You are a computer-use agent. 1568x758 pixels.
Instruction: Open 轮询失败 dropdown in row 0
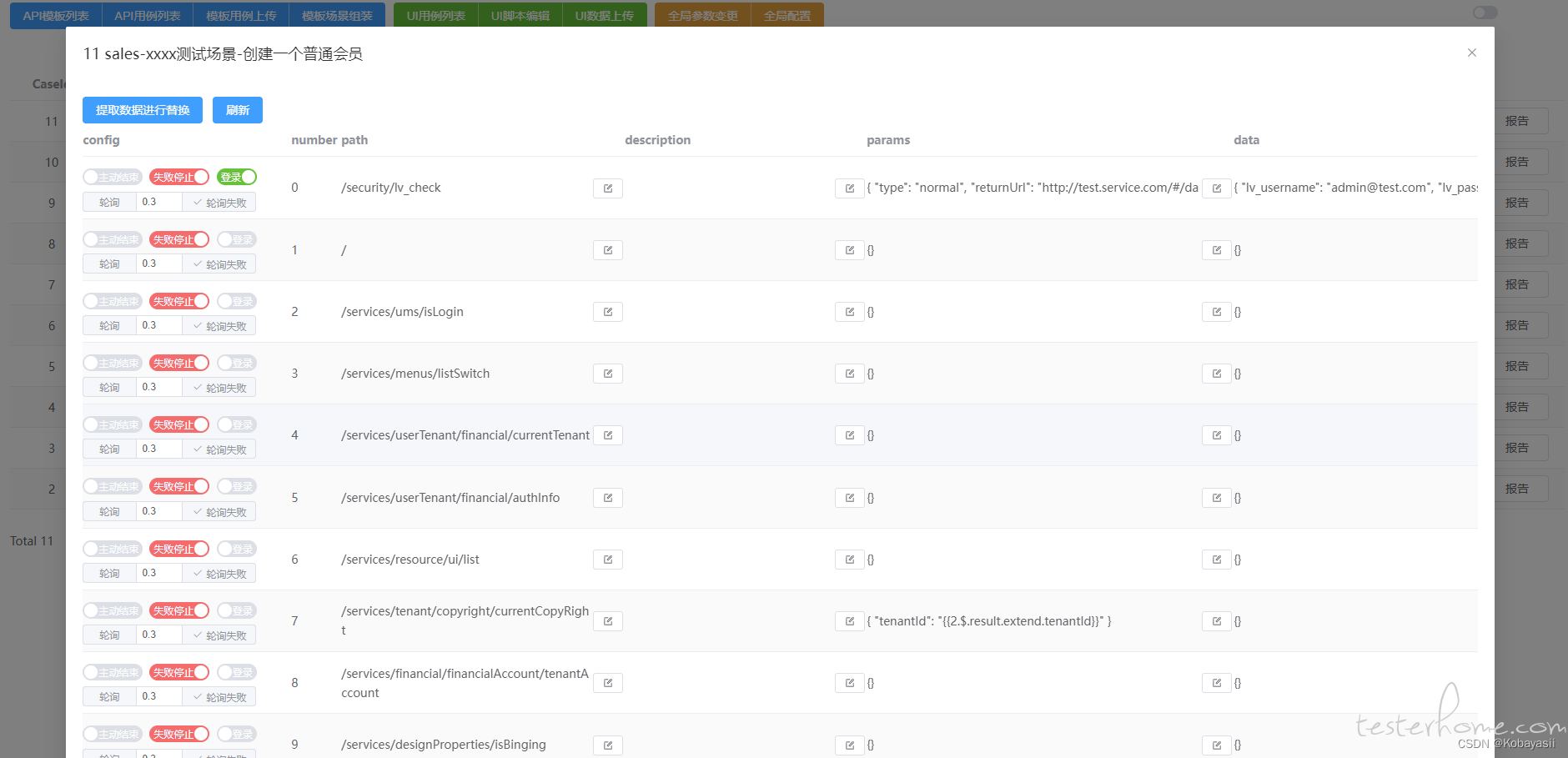tap(219, 203)
